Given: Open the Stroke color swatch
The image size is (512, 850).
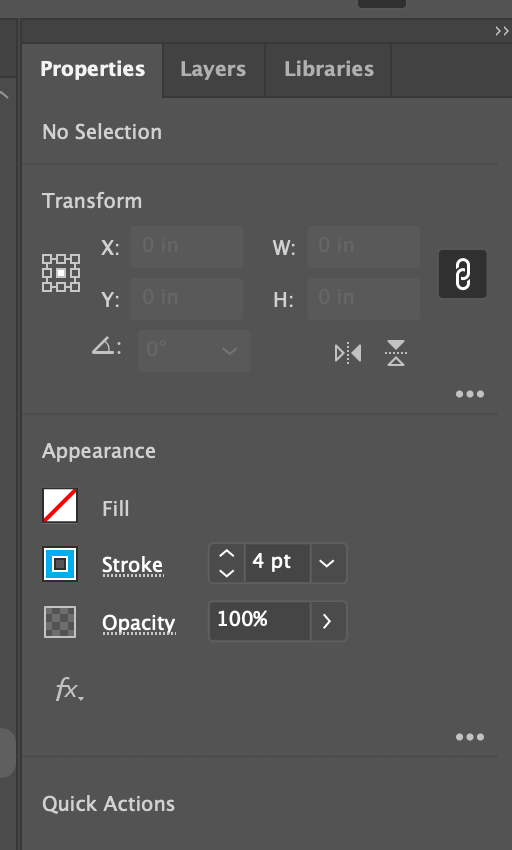Looking at the screenshot, I should click(60, 564).
